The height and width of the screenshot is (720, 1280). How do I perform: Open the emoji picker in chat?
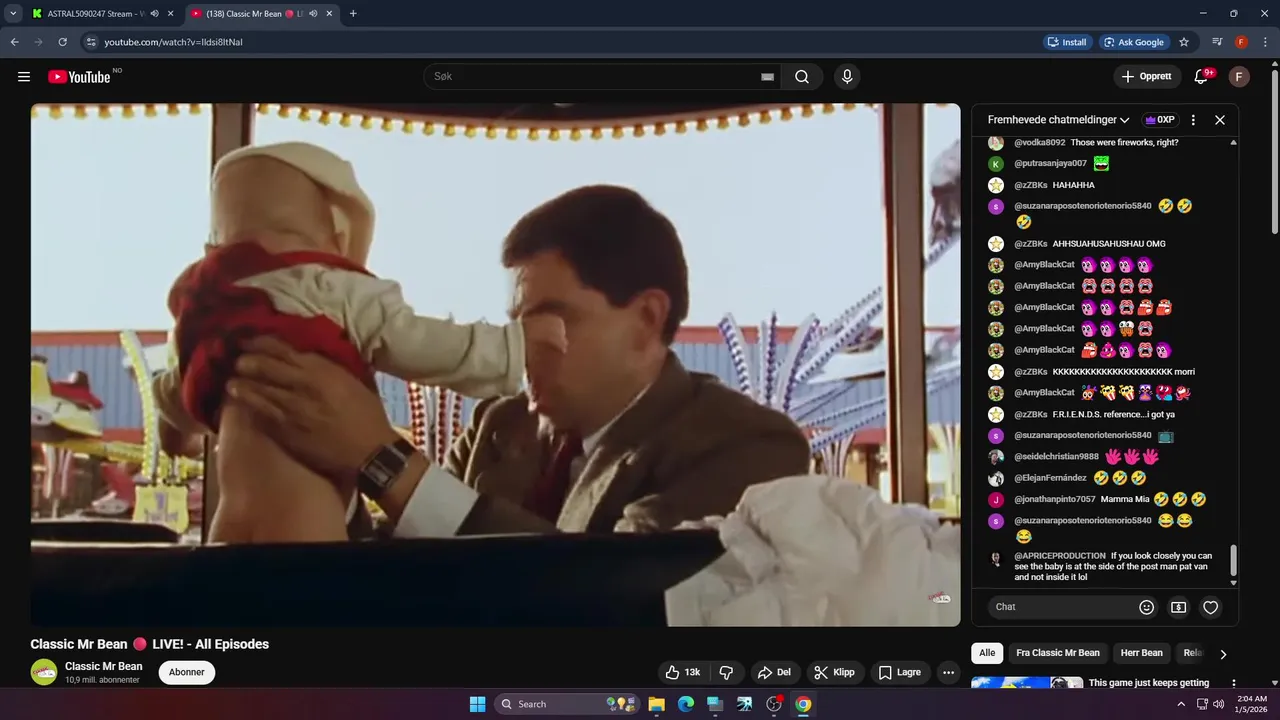click(x=1147, y=607)
